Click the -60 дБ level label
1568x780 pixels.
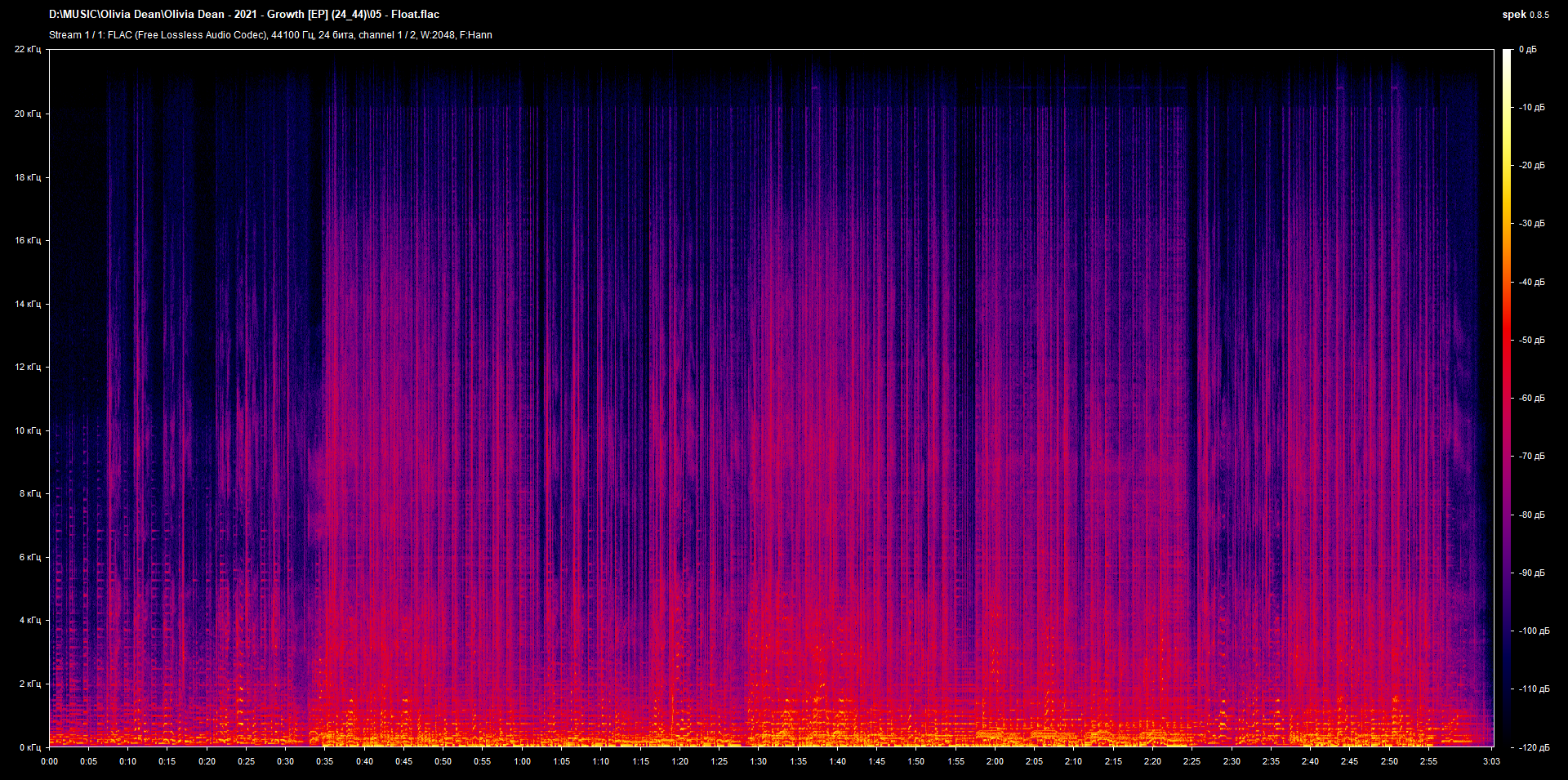pyautogui.click(x=1532, y=399)
